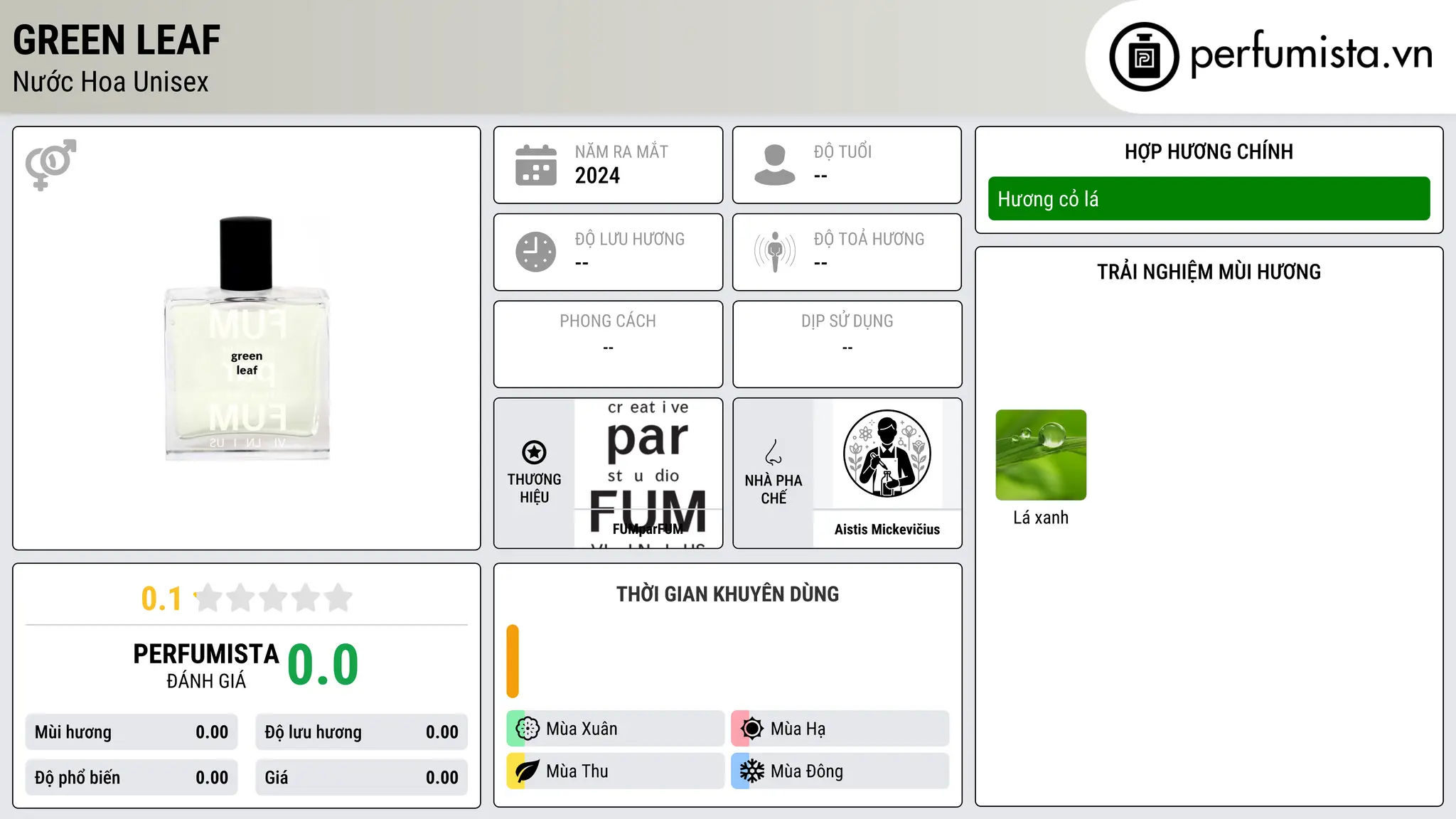Click the perfumista.vn perfume bottle logo icon
Viewport: 1456px width, 819px height.
[1144, 57]
